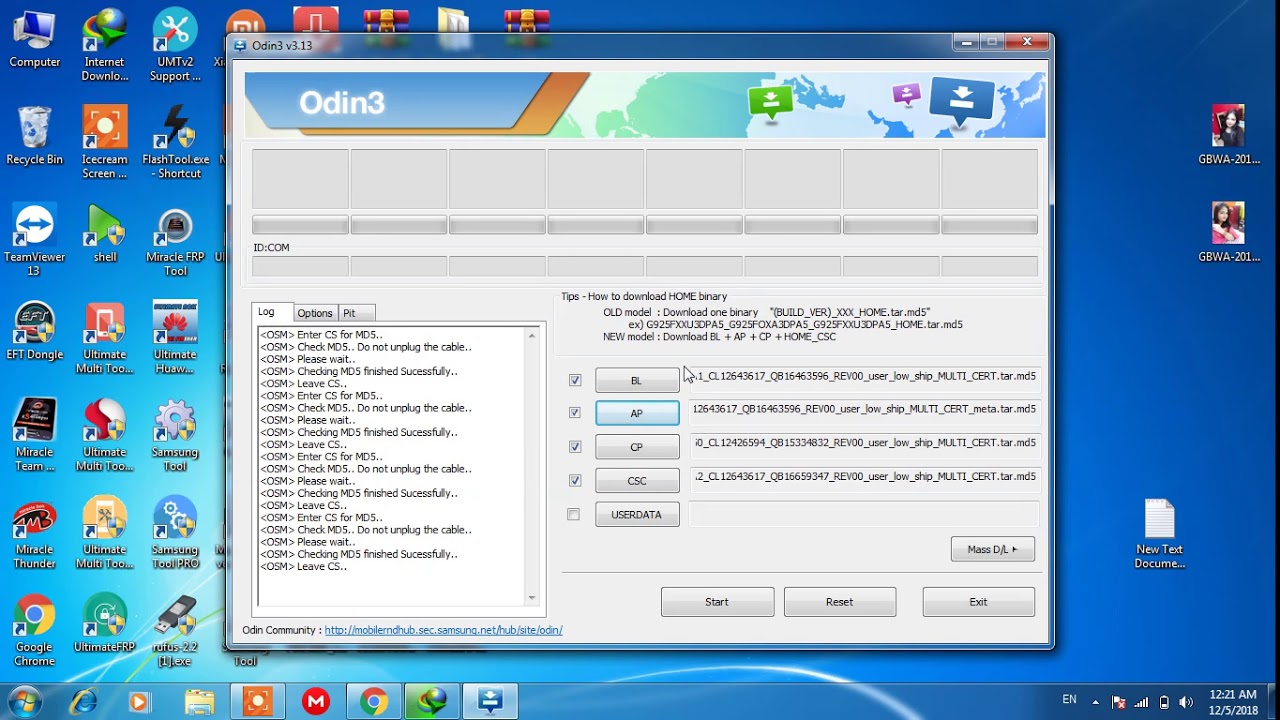
Task: Select the New Text Document desktop file
Action: (x=1160, y=534)
